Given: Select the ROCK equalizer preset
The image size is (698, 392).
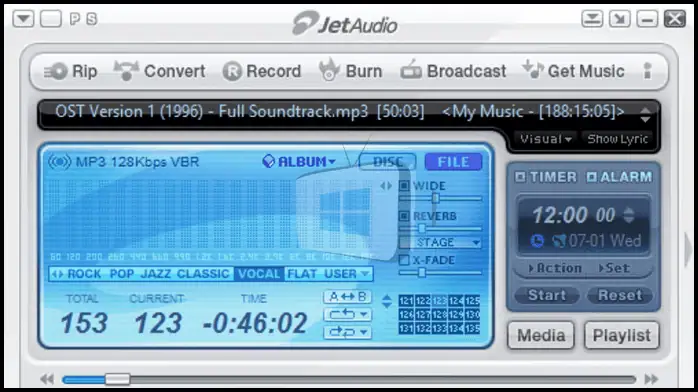Looking at the screenshot, I should pyautogui.click(x=84, y=274).
